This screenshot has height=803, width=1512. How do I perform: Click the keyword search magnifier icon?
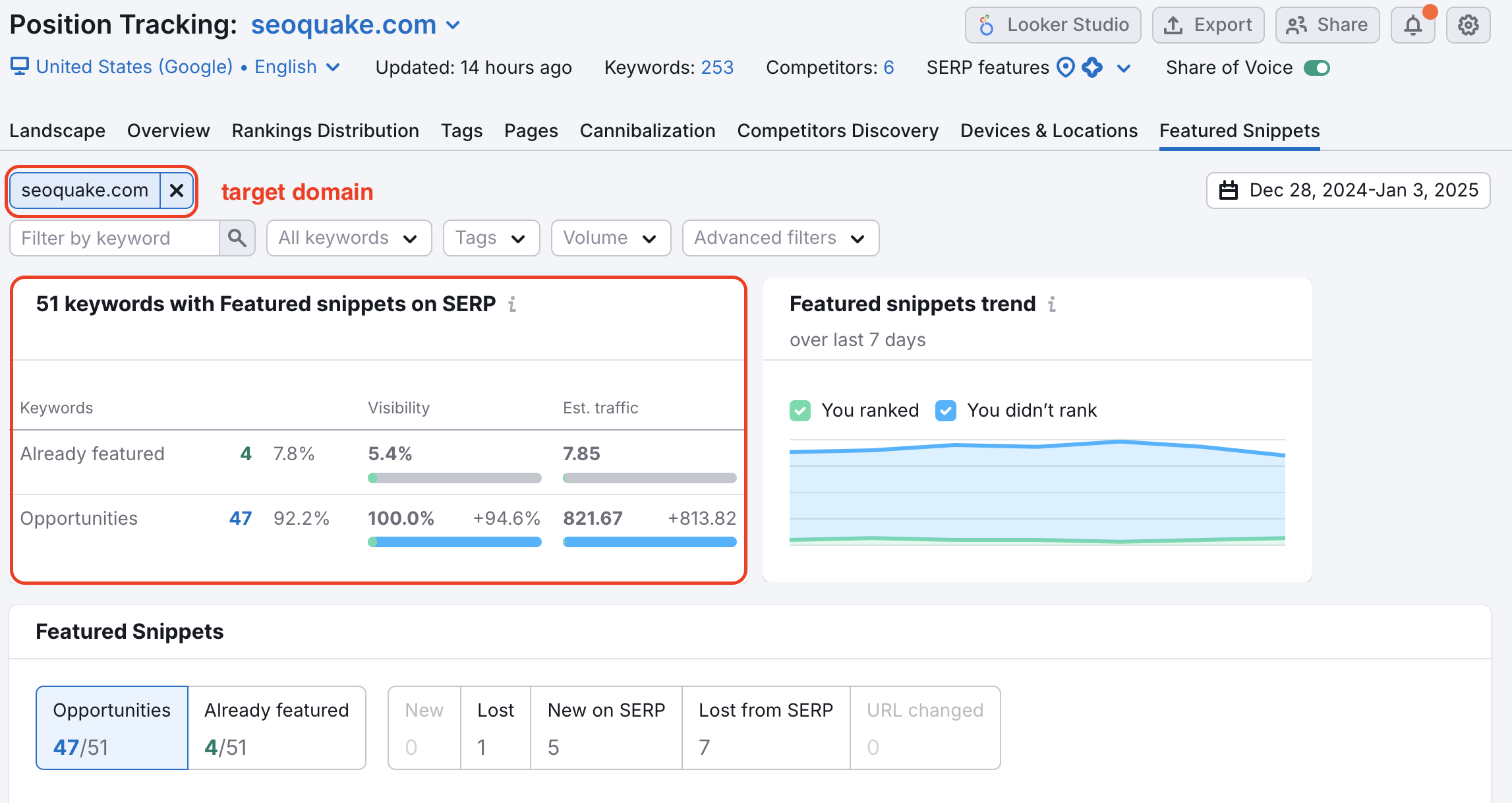tap(237, 238)
